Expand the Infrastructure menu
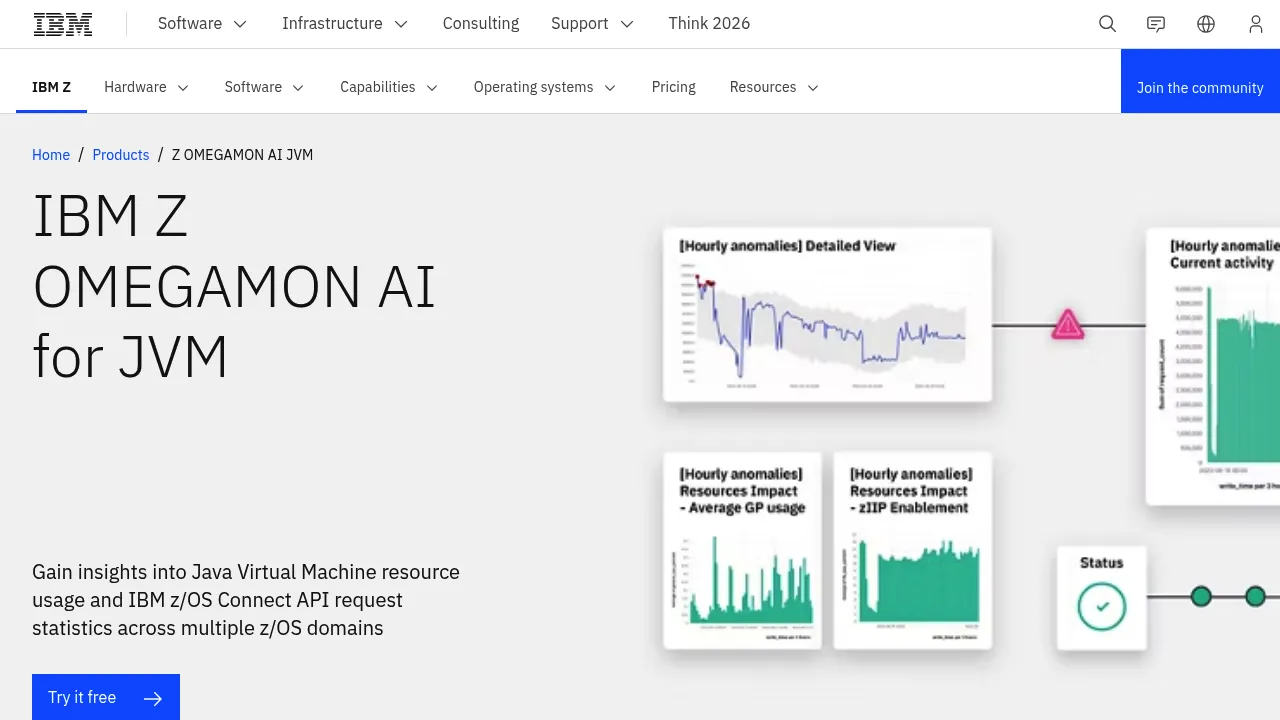This screenshot has width=1280, height=720. pos(345,24)
